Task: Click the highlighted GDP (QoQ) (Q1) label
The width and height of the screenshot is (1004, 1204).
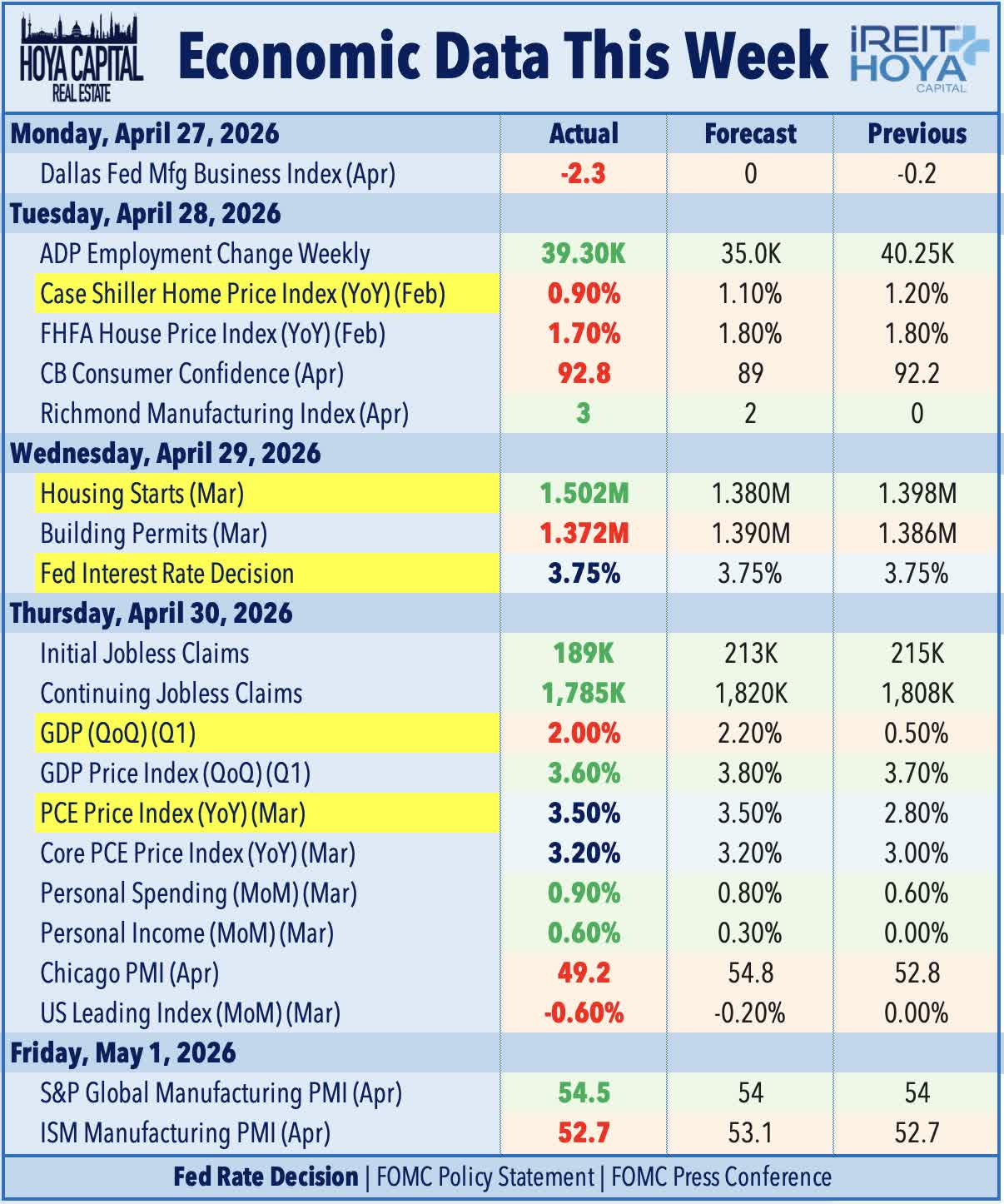Action: click(x=118, y=734)
